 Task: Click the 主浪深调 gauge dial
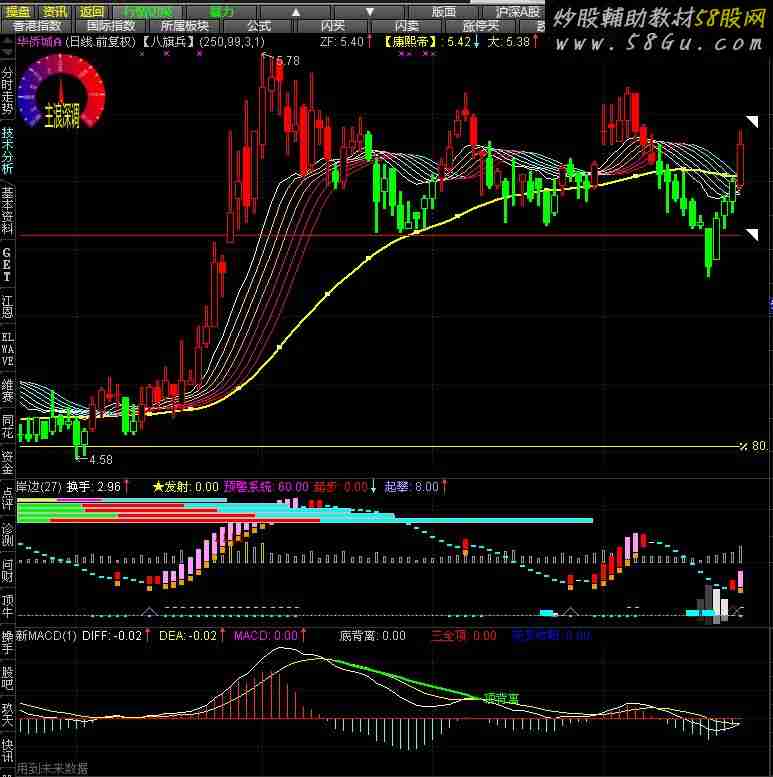(61, 91)
